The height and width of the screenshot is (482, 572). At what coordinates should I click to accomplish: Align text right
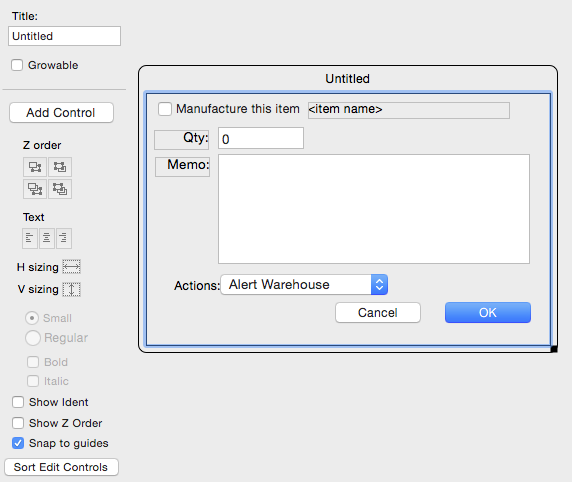pyautogui.click(x=64, y=238)
